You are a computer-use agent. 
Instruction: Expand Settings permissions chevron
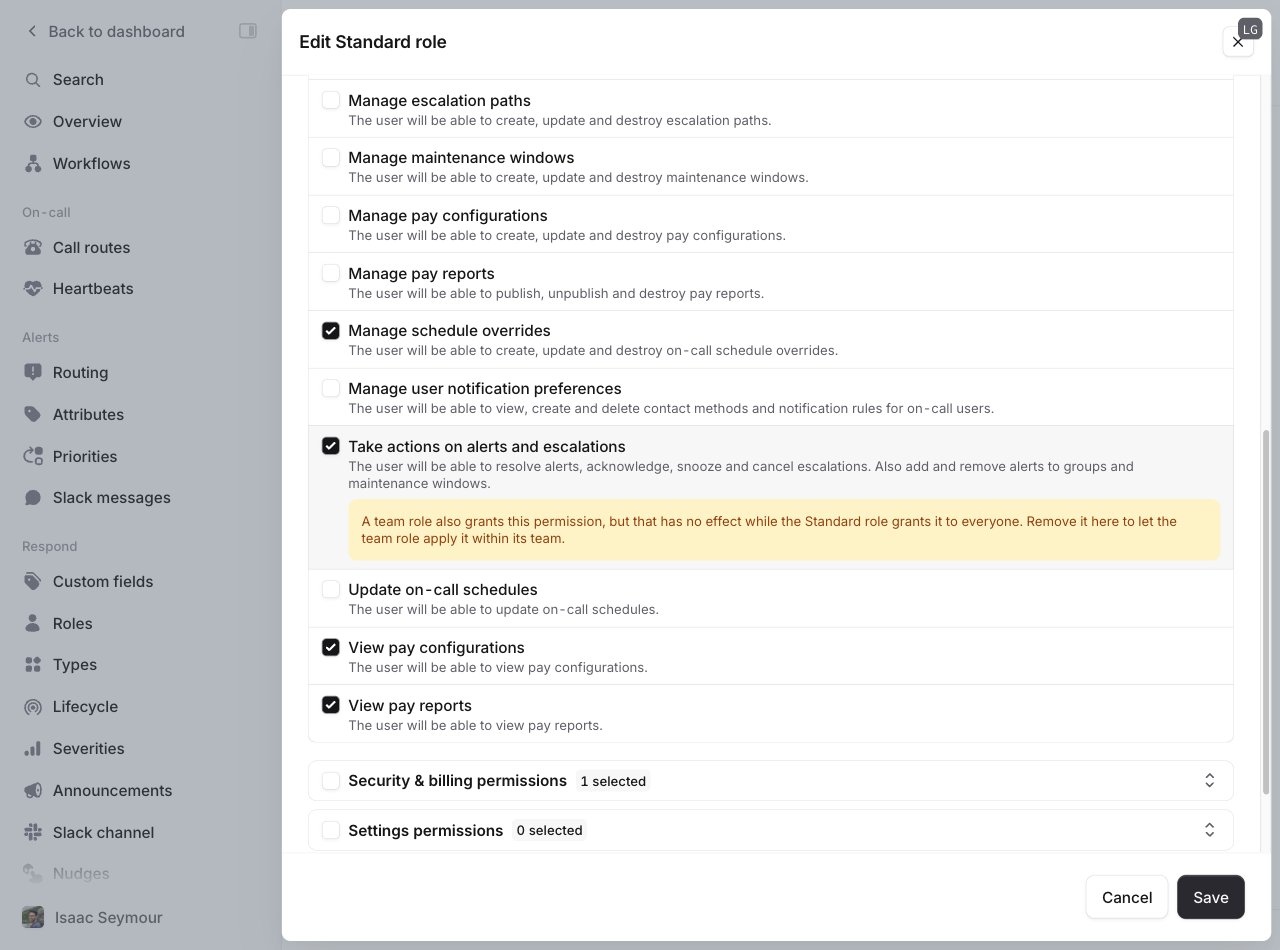click(1209, 831)
